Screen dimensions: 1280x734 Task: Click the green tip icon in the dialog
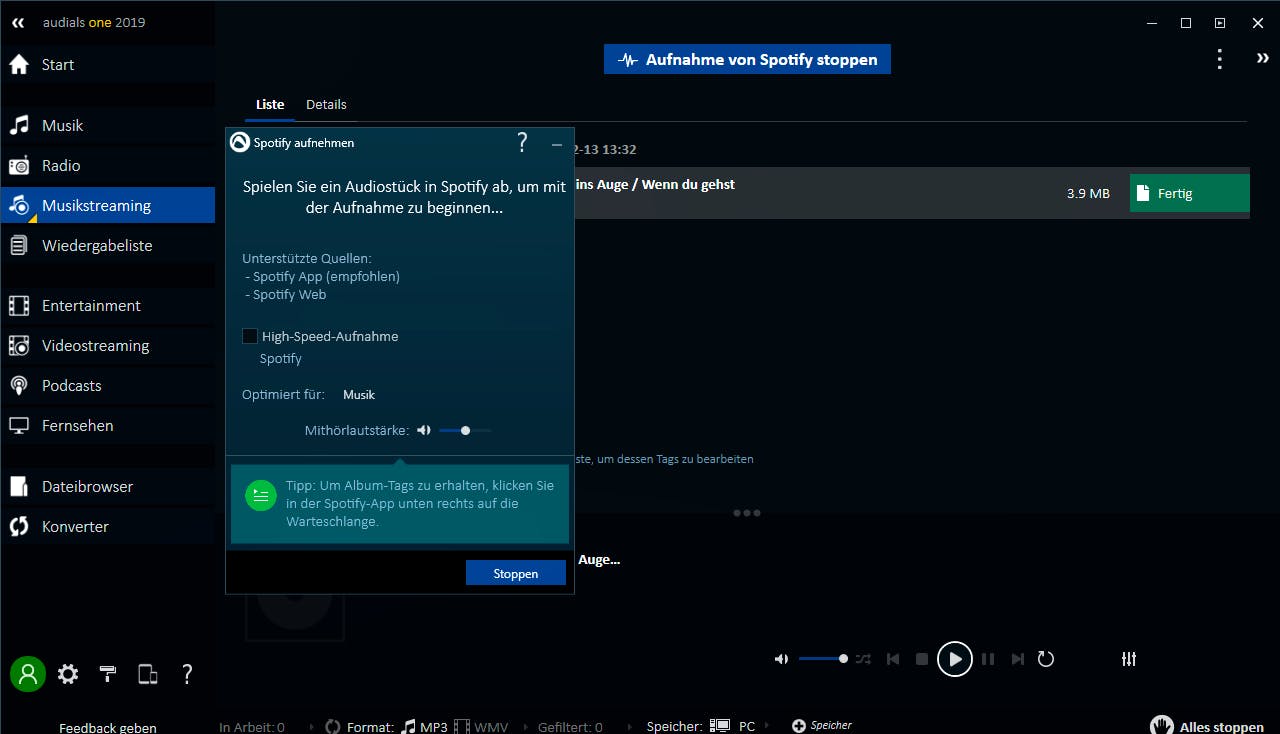261,495
